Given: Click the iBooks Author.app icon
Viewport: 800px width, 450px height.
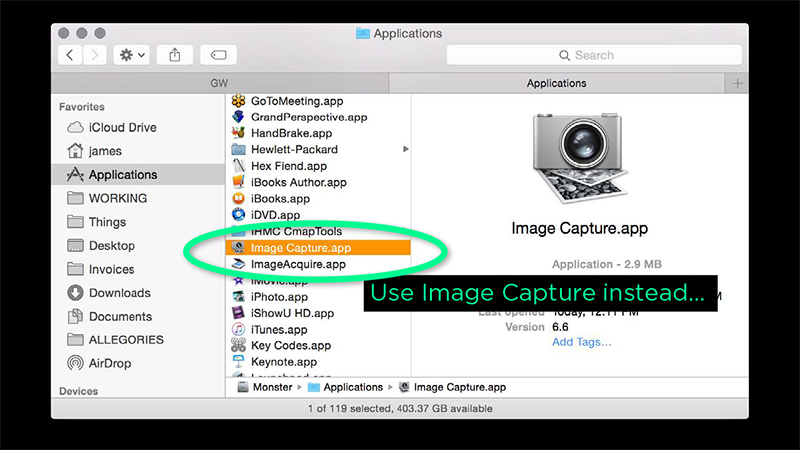Looking at the screenshot, I should 238,182.
